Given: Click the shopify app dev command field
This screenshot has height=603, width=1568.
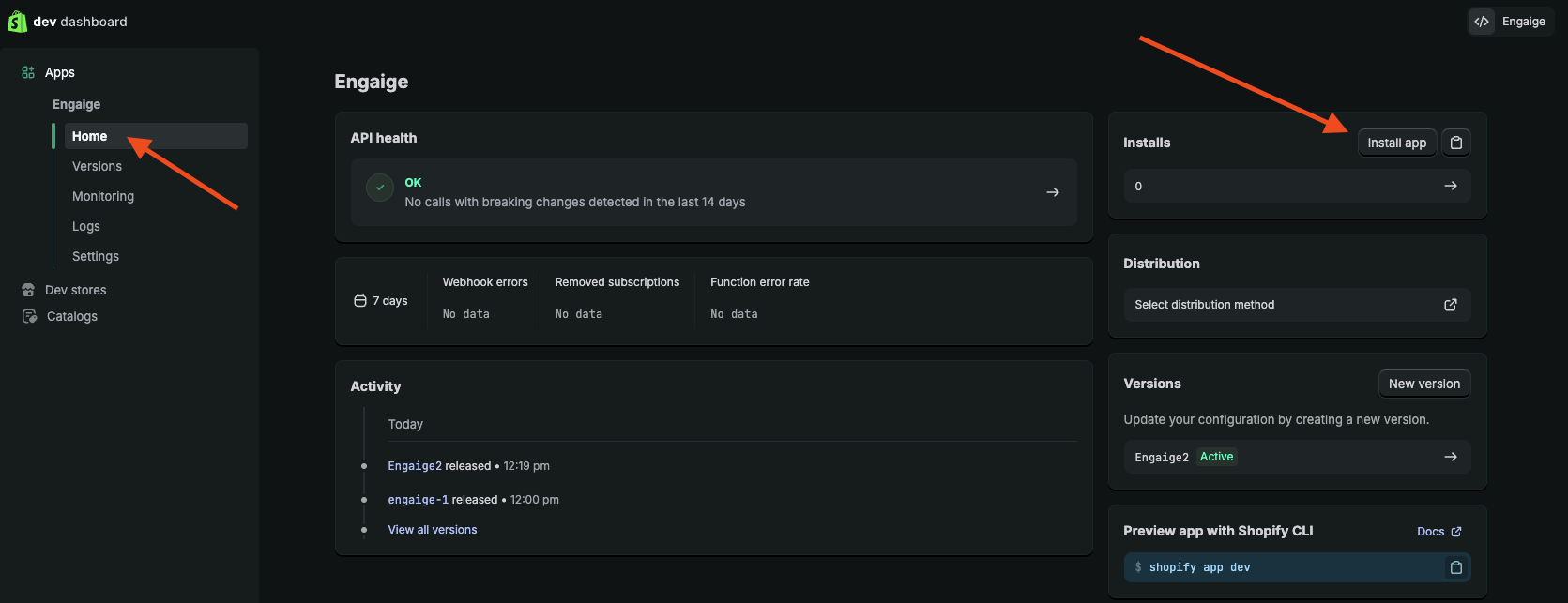Looking at the screenshot, I should [1297, 567].
